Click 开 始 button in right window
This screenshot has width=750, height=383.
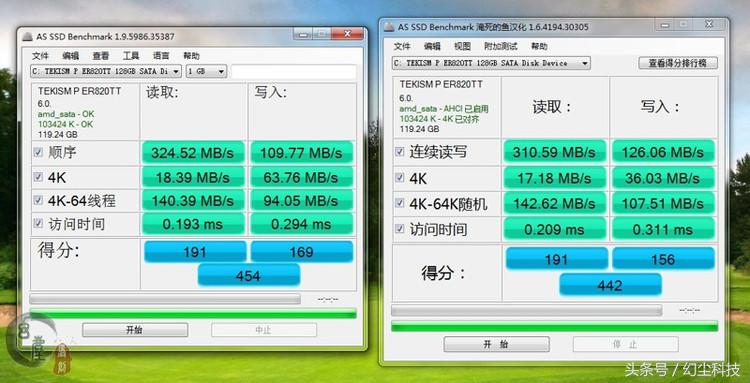(496, 344)
